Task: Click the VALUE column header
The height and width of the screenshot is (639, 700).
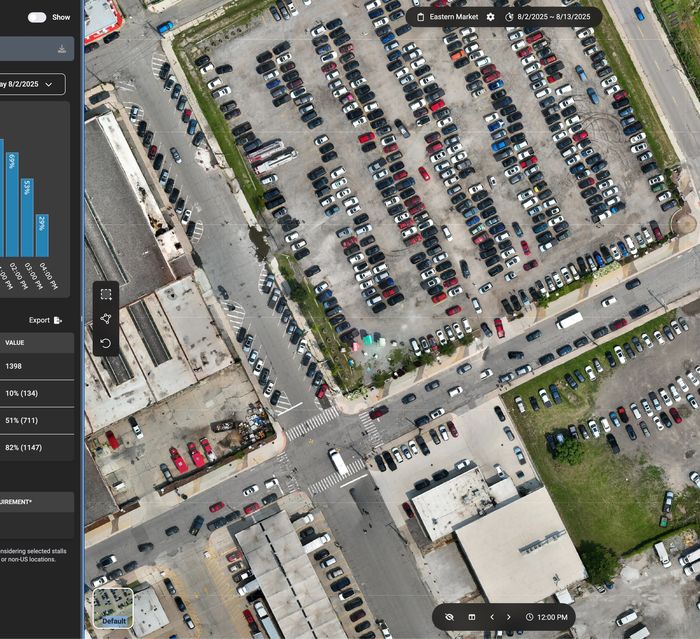Action: click(x=15, y=343)
